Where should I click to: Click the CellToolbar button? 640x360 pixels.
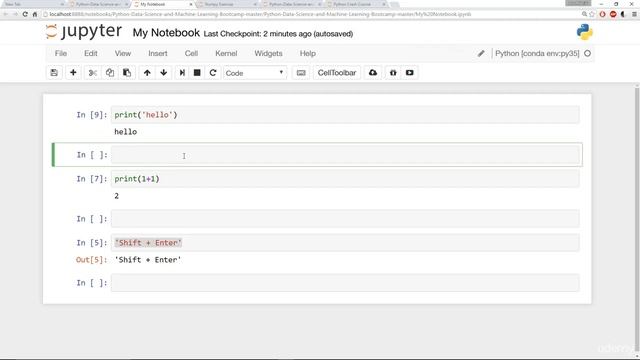point(337,73)
